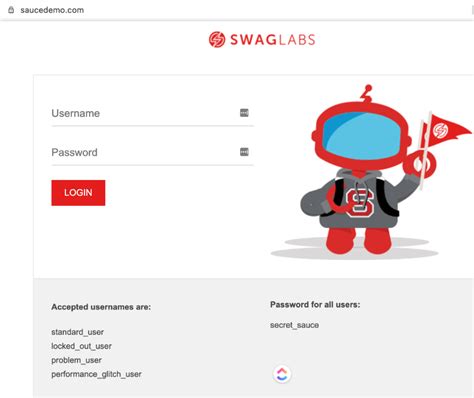Click the performance_glitch_user username text
This screenshot has width=474, height=398.
click(x=96, y=374)
